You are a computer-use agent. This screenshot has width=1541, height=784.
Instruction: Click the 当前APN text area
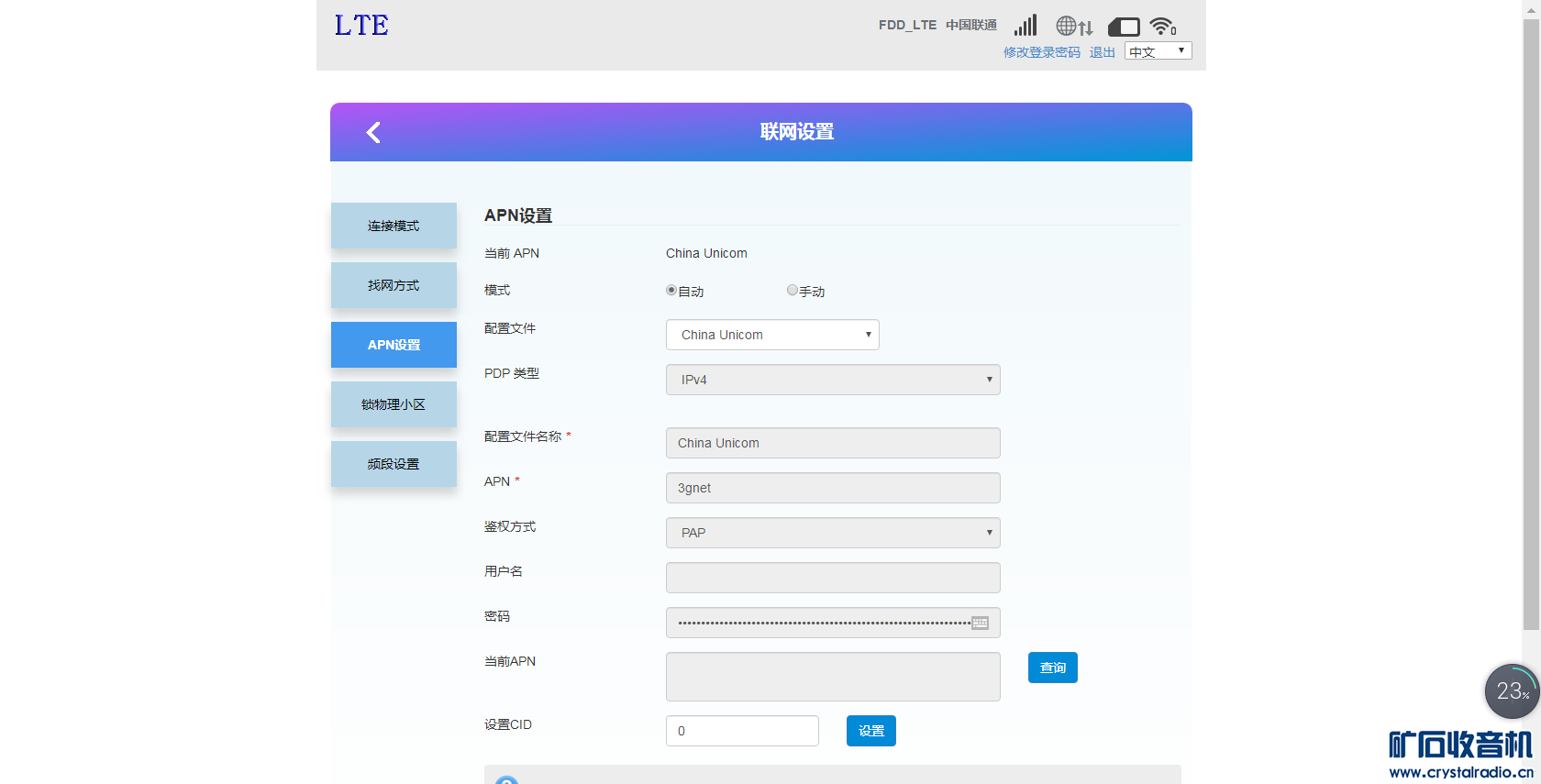833,677
